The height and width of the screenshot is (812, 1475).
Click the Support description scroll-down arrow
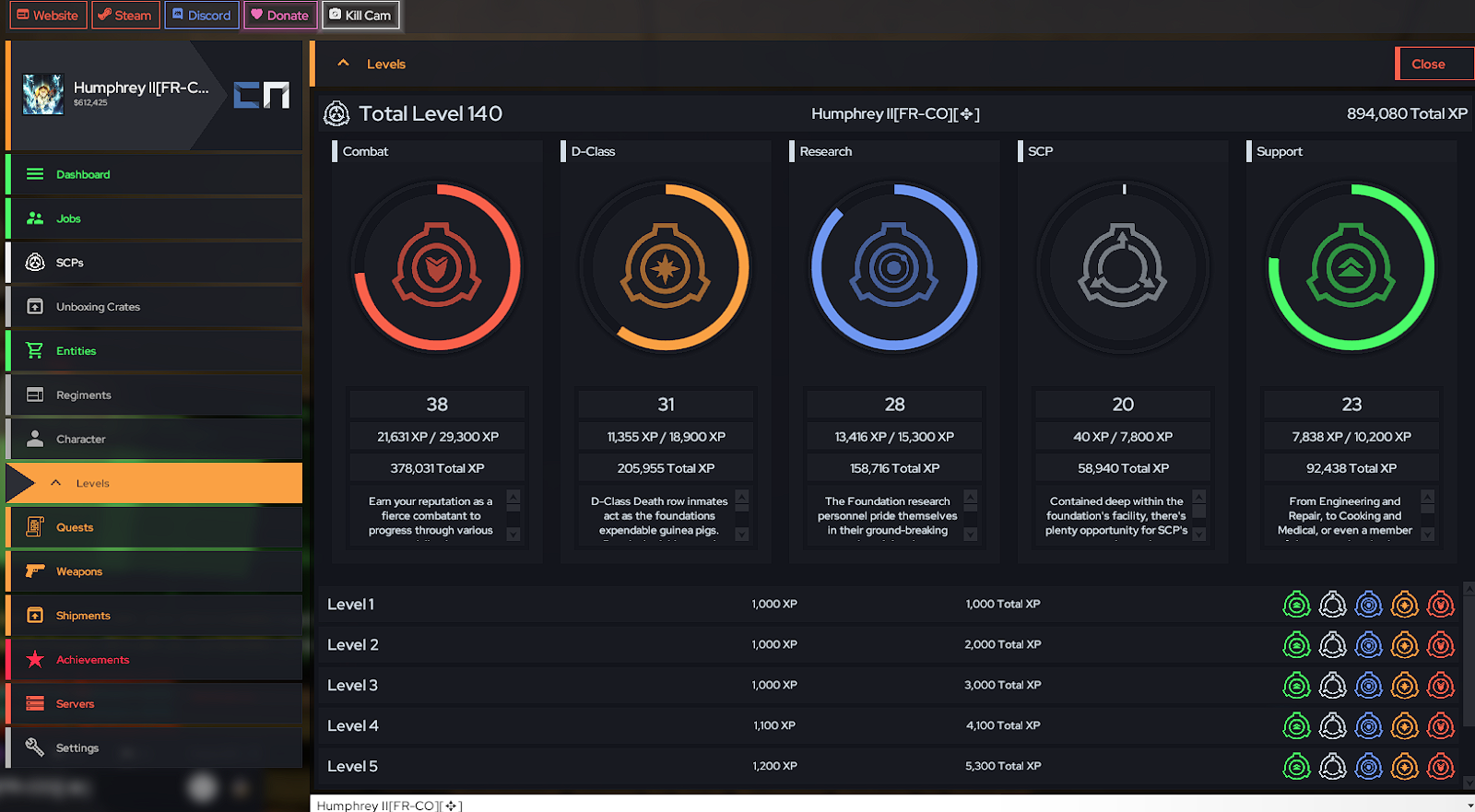[1428, 535]
